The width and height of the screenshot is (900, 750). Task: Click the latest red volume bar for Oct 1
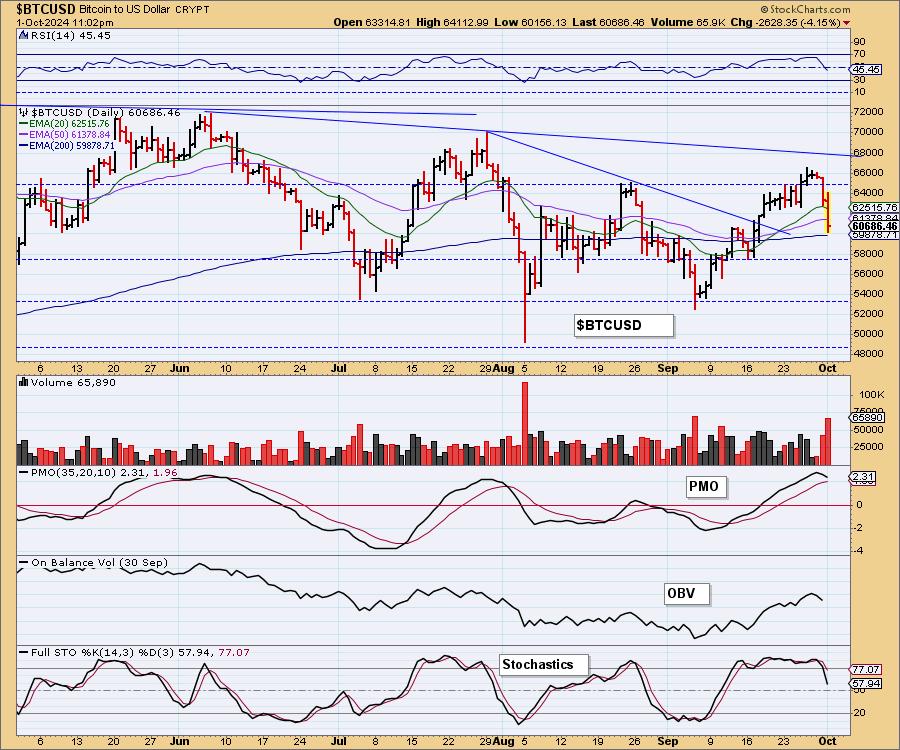[828, 441]
